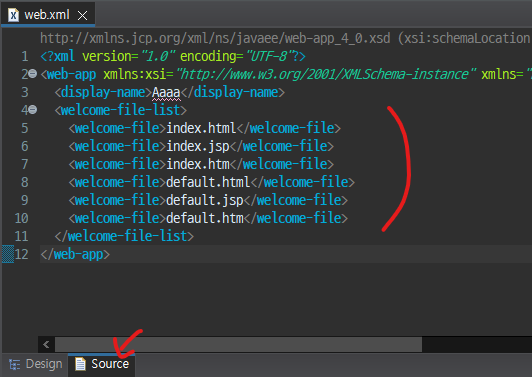This screenshot has width=532, height=377.
Task: Click the opening display-name tag
Action: point(103,92)
